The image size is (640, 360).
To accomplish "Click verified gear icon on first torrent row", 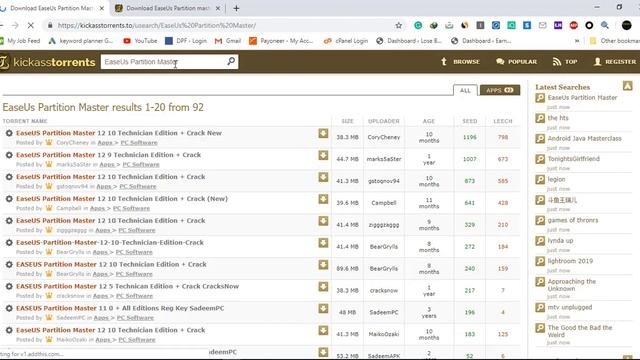I will (x=9, y=133).
